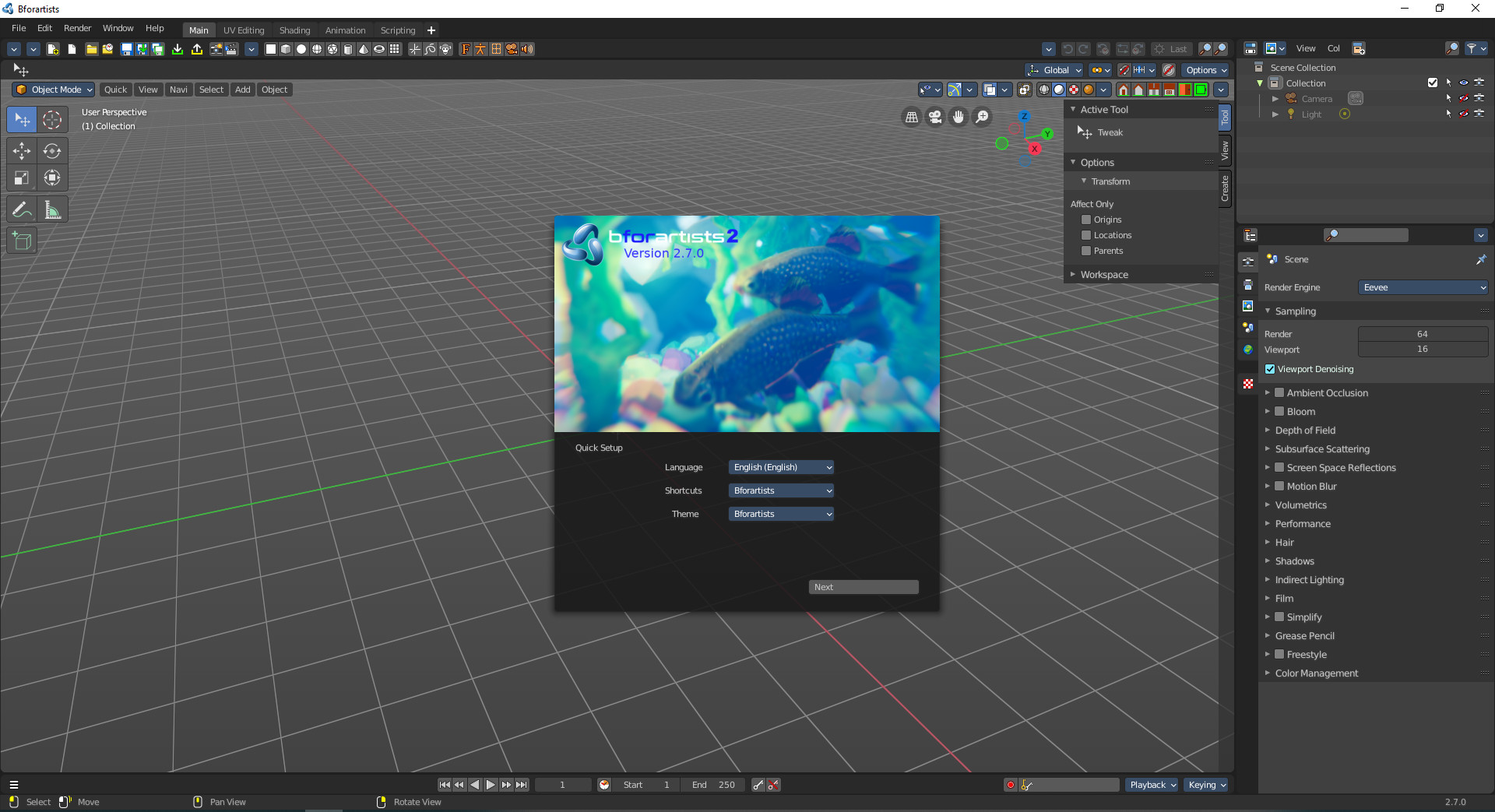Enable the Bloom checkbox
The height and width of the screenshot is (812, 1495).
[1279, 411]
